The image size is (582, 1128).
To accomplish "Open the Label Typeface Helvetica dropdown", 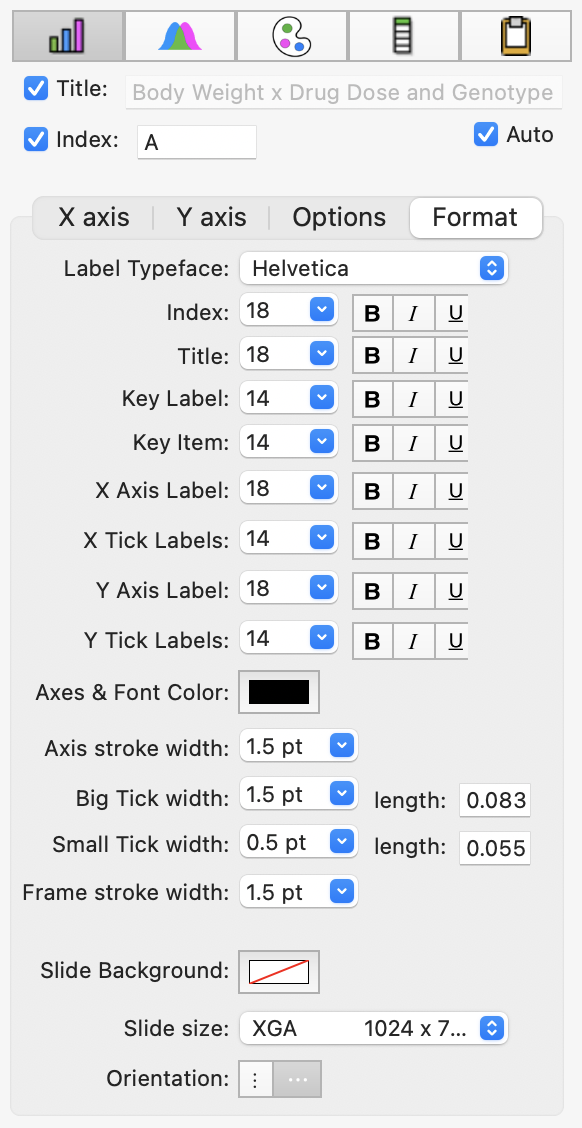I will [x=373, y=268].
